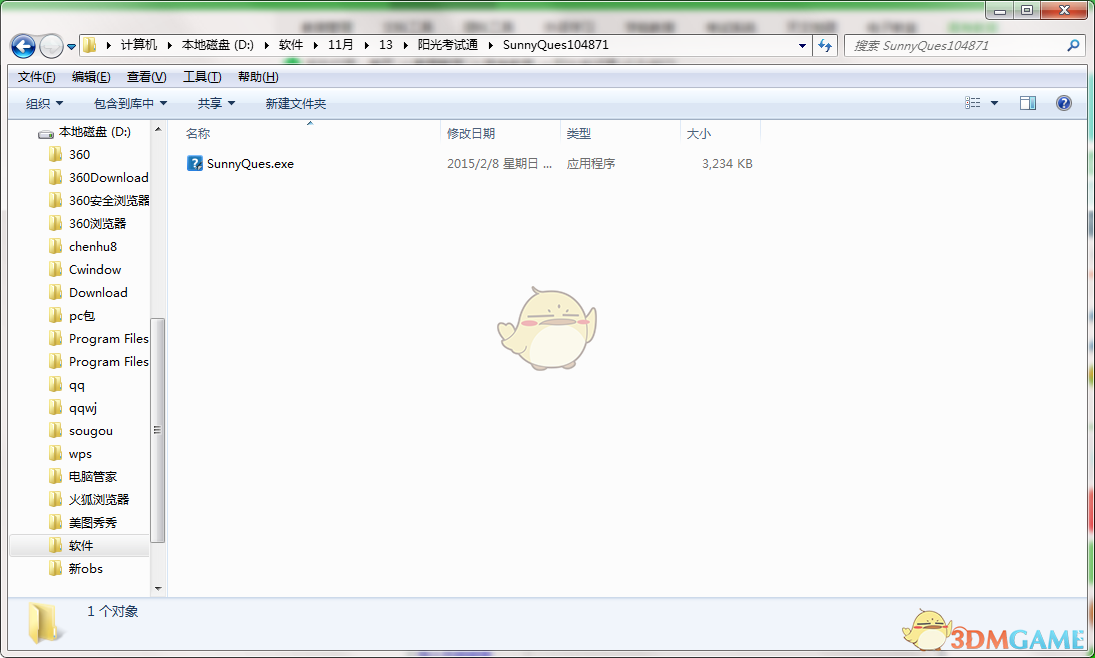Open the 帮助(H) menu
This screenshot has height=658, width=1095.
click(258, 77)
